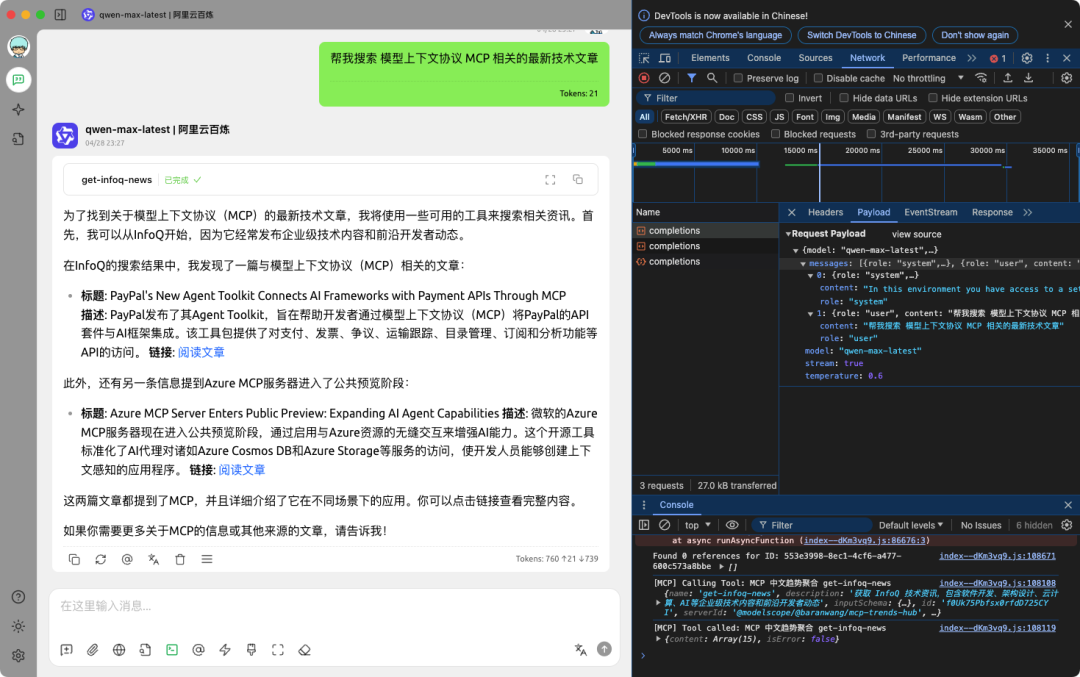Tick the Hide data URLs checkbox
Image resolution: width=1080 pixels, height=677 pixels.
pos(845,98)
